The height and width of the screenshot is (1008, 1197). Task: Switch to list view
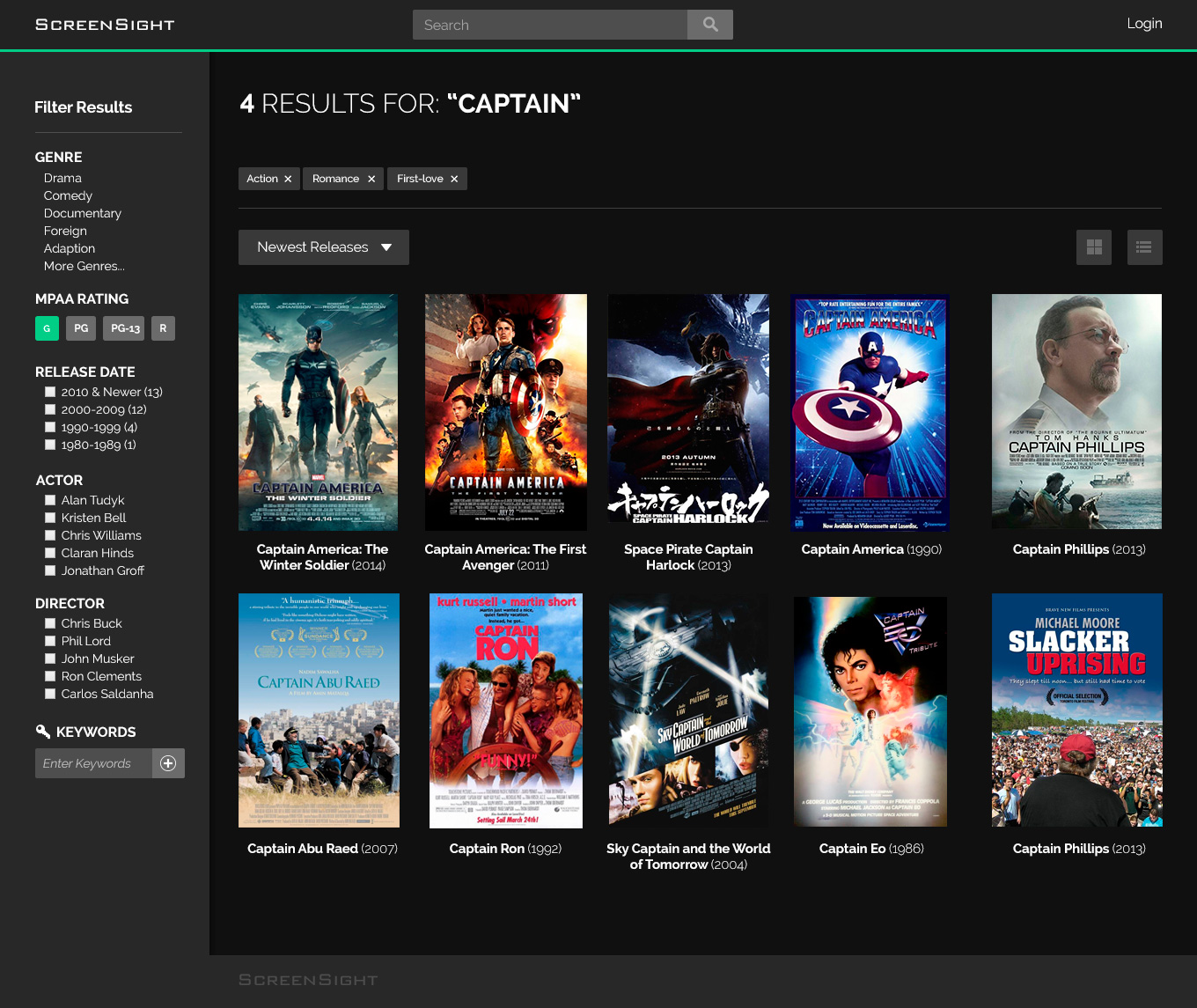point(1144,247)
